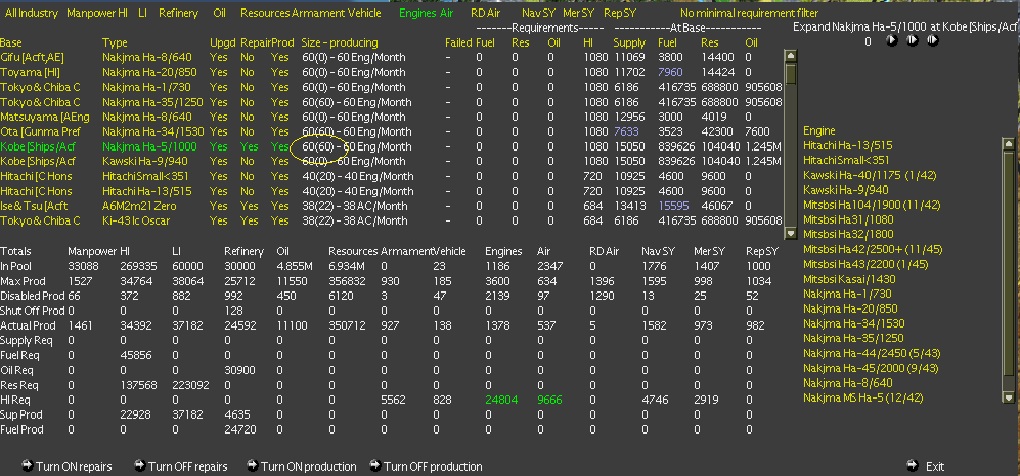Select Mitsbsi Ha43/2200 (1/45) in Engine list
The height and width of the screenshot is (476, 1020).
[865, 264]
